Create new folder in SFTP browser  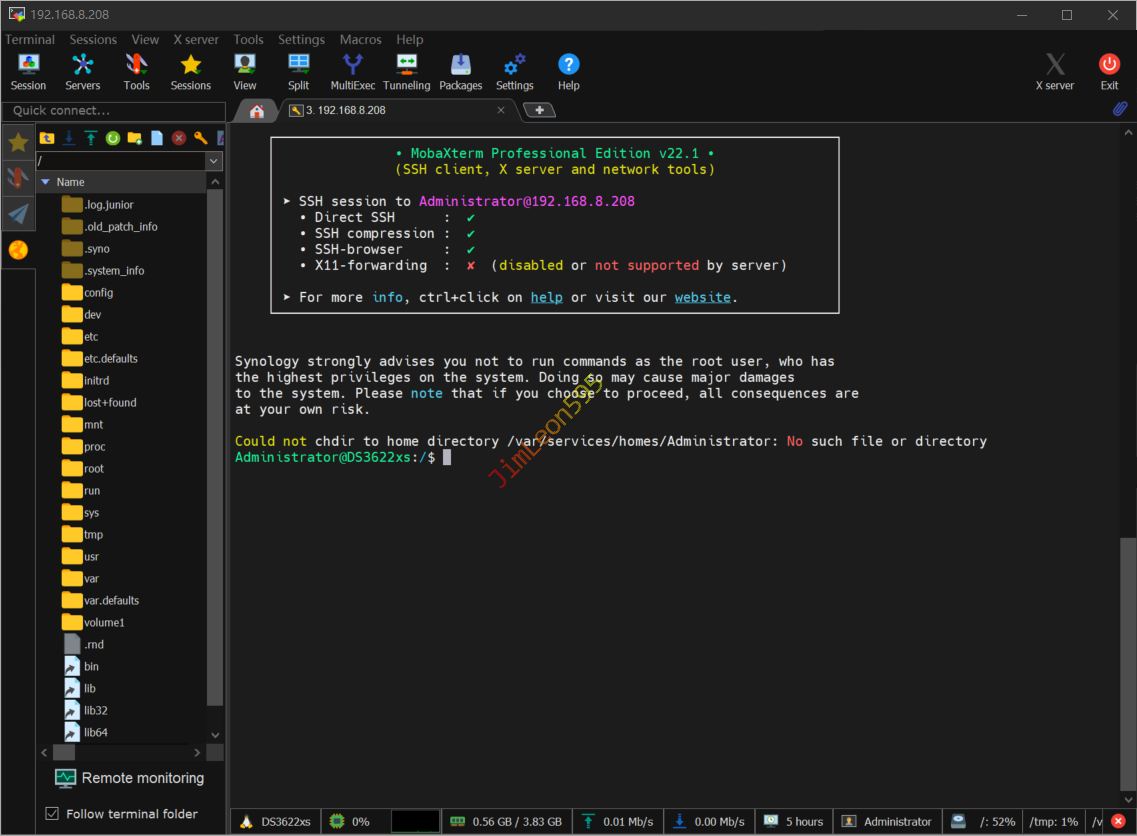pos(135,138)
